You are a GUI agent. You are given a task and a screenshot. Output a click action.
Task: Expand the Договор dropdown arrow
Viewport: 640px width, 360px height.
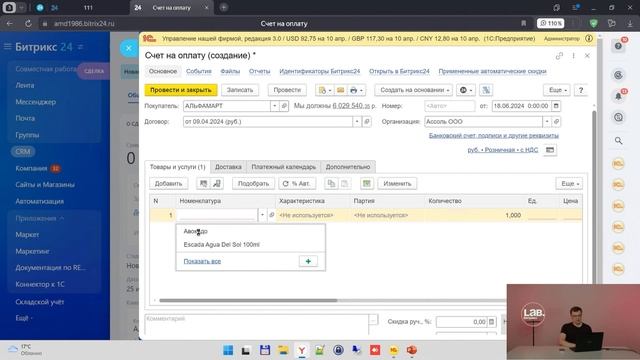(x=357, y=122)
